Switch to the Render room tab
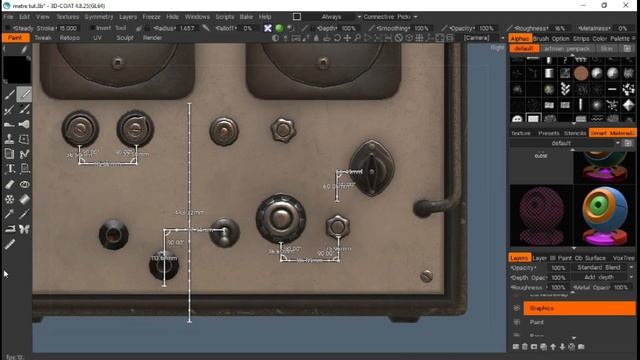Image resolution: width=640 pixels, height=360 pixels. click(x=152, y=38)
